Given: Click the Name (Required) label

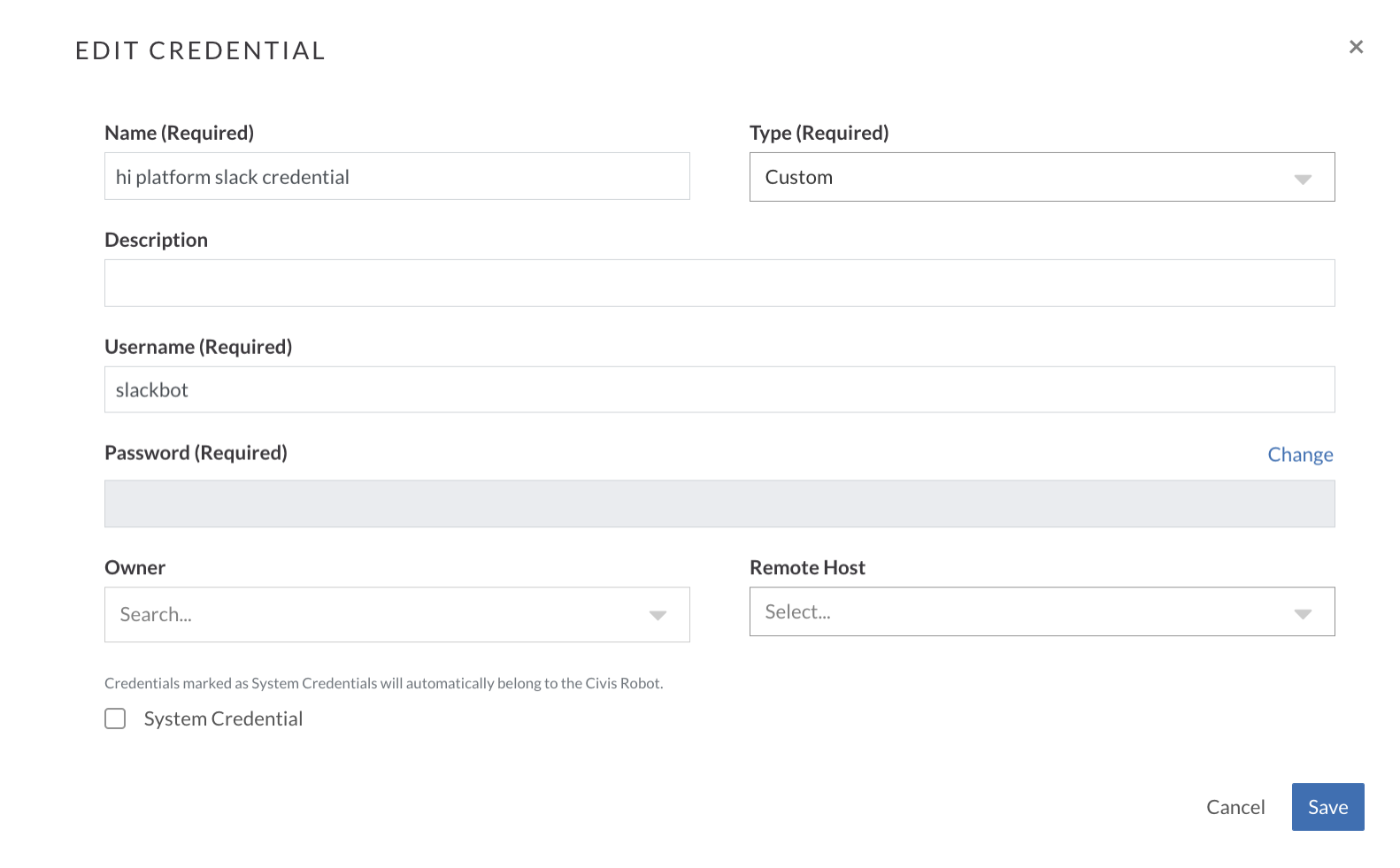Looking at the screenshot, I should [x=179, y=133].
